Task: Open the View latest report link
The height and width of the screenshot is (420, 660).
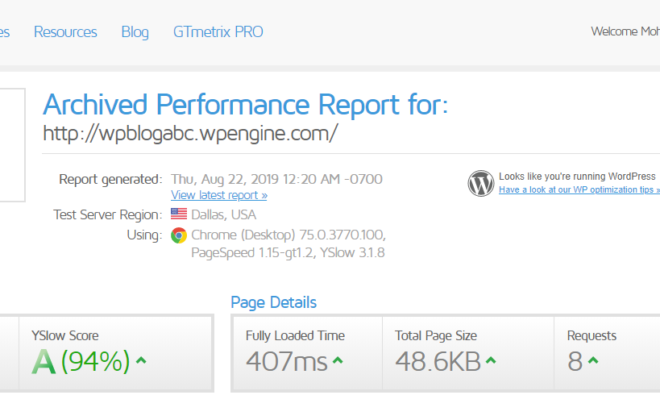Action: click(219, 195)
